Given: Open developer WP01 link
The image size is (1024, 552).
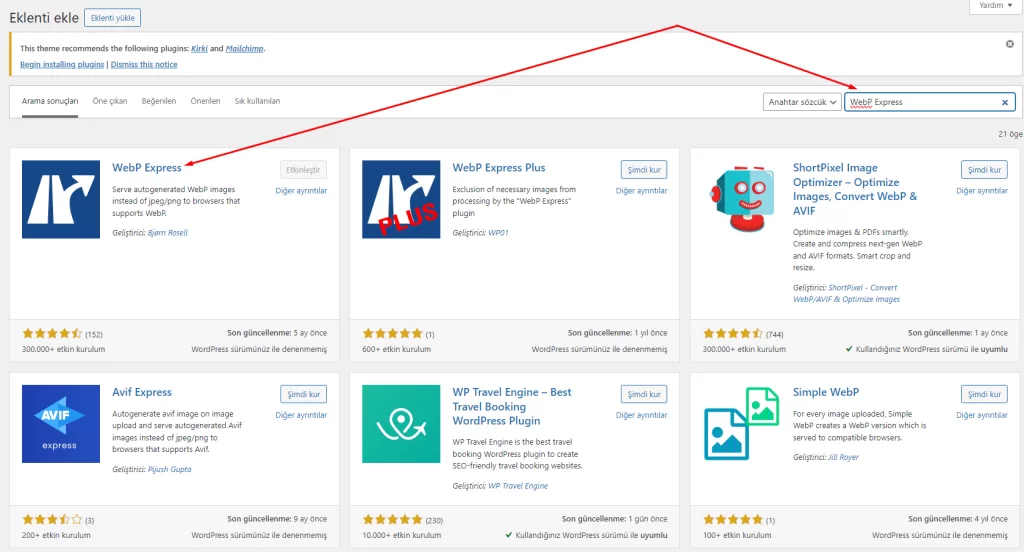Looking at the screenshot, I should point(498,233).
